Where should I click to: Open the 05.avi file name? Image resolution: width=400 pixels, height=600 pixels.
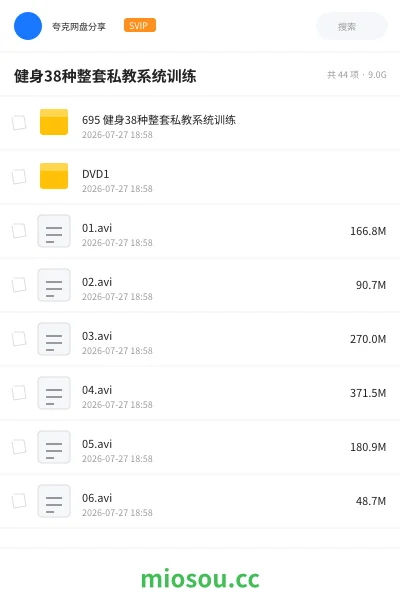coord(97,444)
